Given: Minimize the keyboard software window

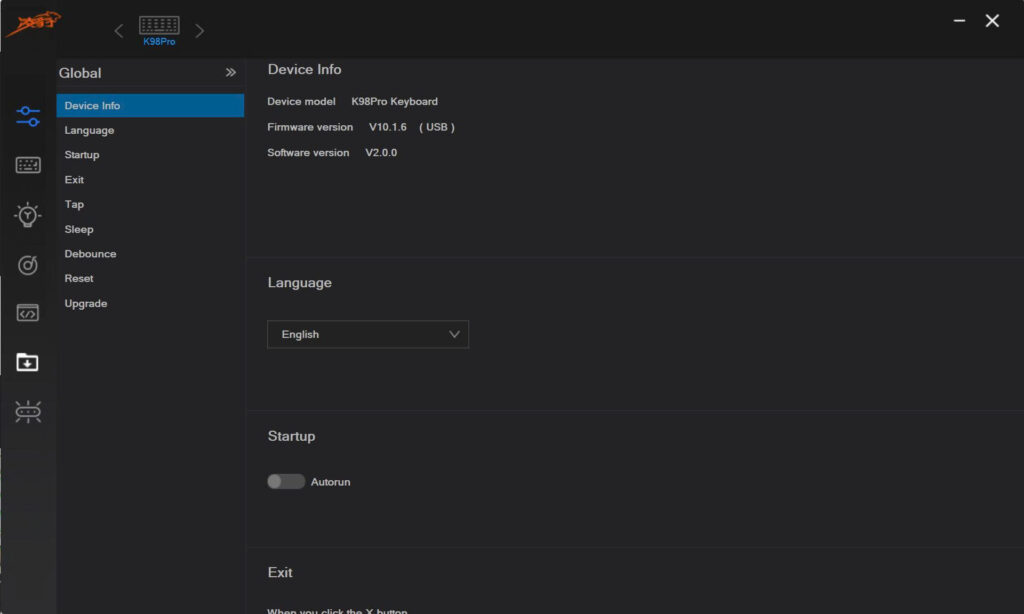Looking at the screenshot, I should (959, 21).
